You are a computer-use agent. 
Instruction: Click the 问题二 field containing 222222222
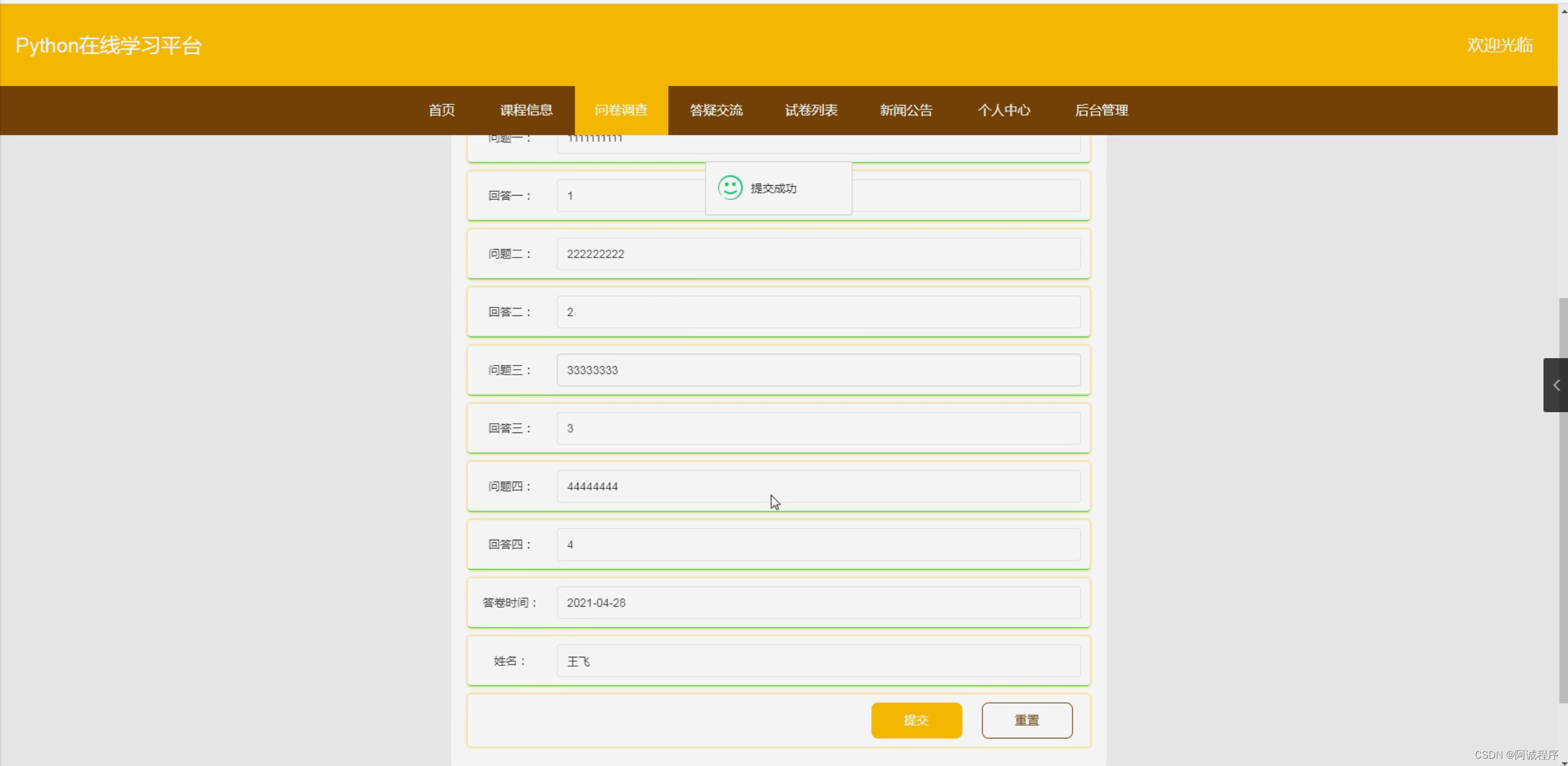818,254
